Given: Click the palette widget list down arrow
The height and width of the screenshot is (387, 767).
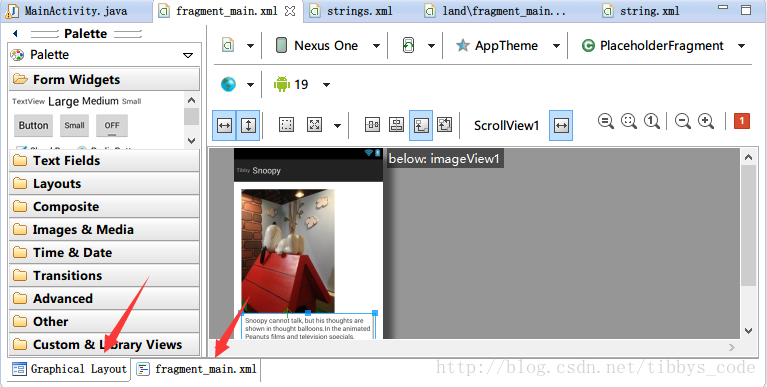Looking at the screenshot, I should pos(191,140).
